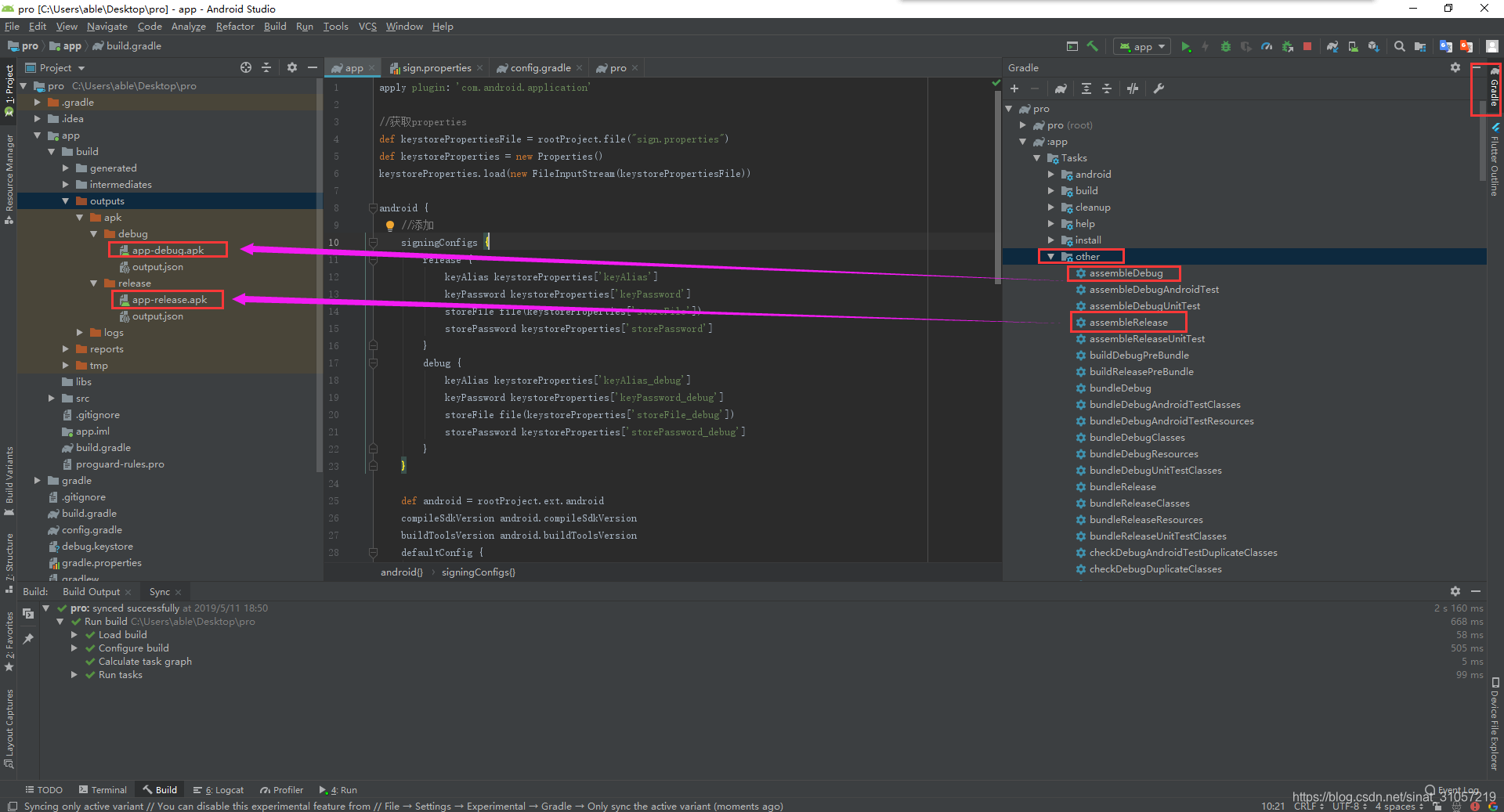This screenshot has width=1504, height=812.
Task: Expand the Load build node
Action: pyautogui.click(x=74, y=635)
